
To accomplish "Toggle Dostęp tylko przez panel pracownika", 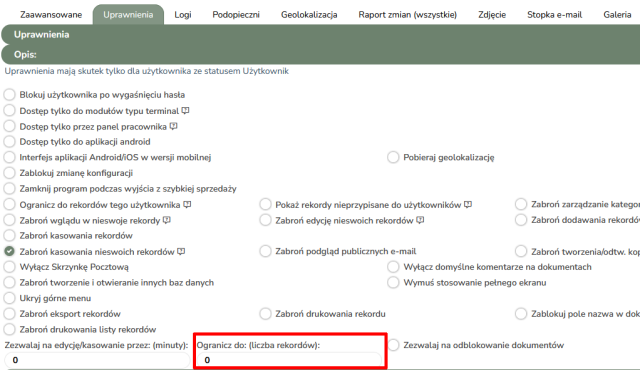I will [9, 126].
